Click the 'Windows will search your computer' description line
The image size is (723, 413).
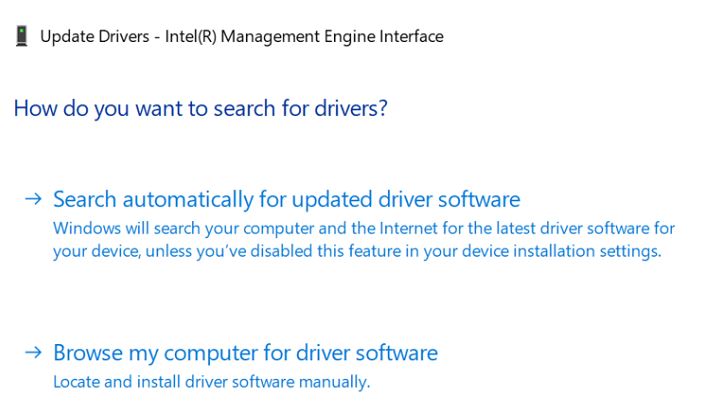tap(363, 229)
